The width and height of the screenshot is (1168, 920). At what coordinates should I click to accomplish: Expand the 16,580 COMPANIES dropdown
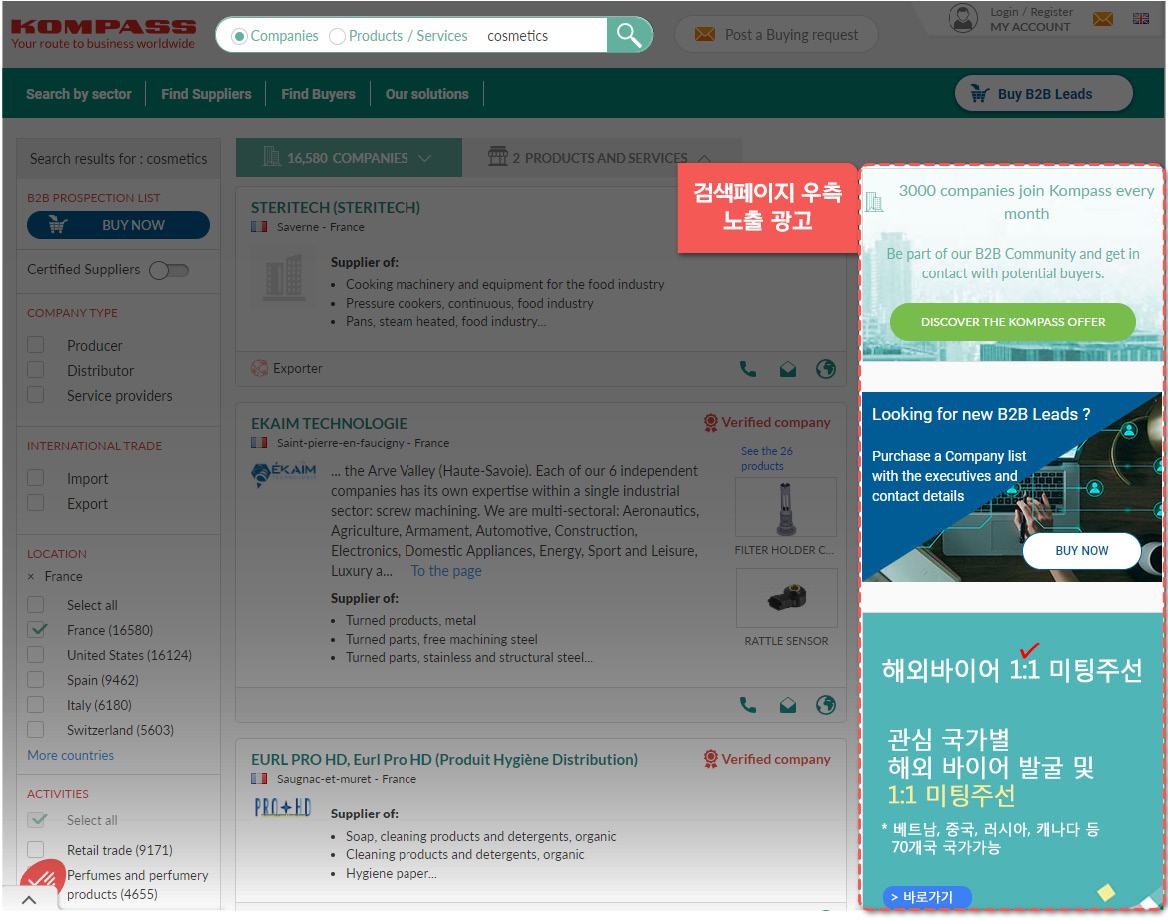pos(425,157)
